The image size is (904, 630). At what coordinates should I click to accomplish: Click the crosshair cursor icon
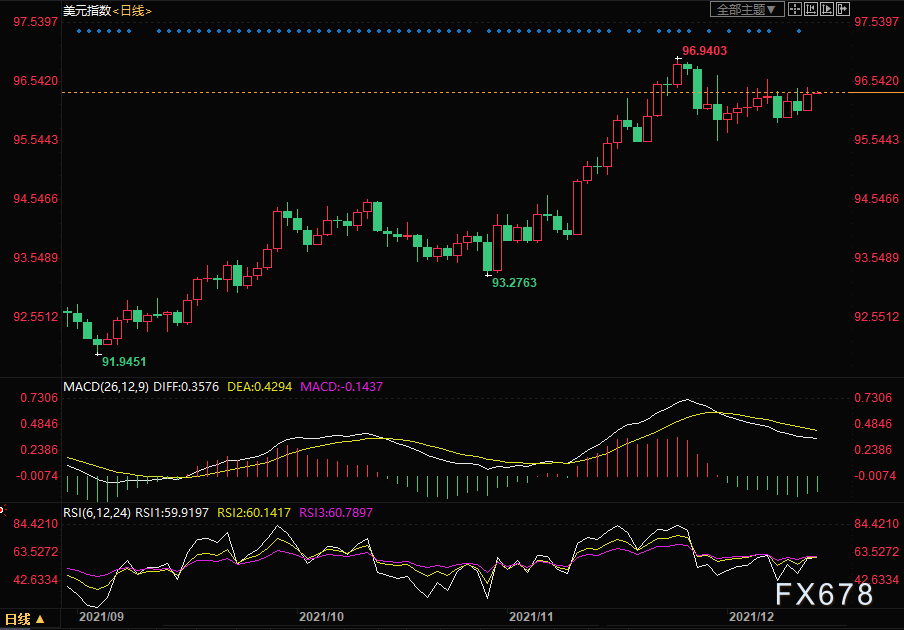coord(795,9)
